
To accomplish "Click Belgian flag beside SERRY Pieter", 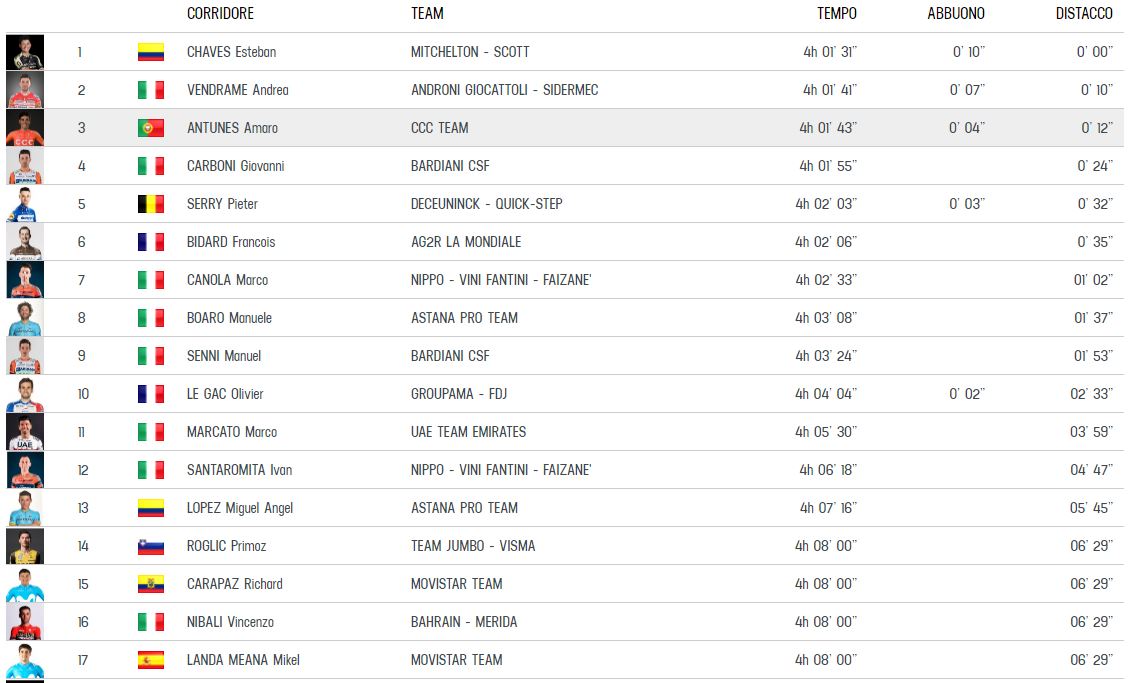I will (151, 204).
